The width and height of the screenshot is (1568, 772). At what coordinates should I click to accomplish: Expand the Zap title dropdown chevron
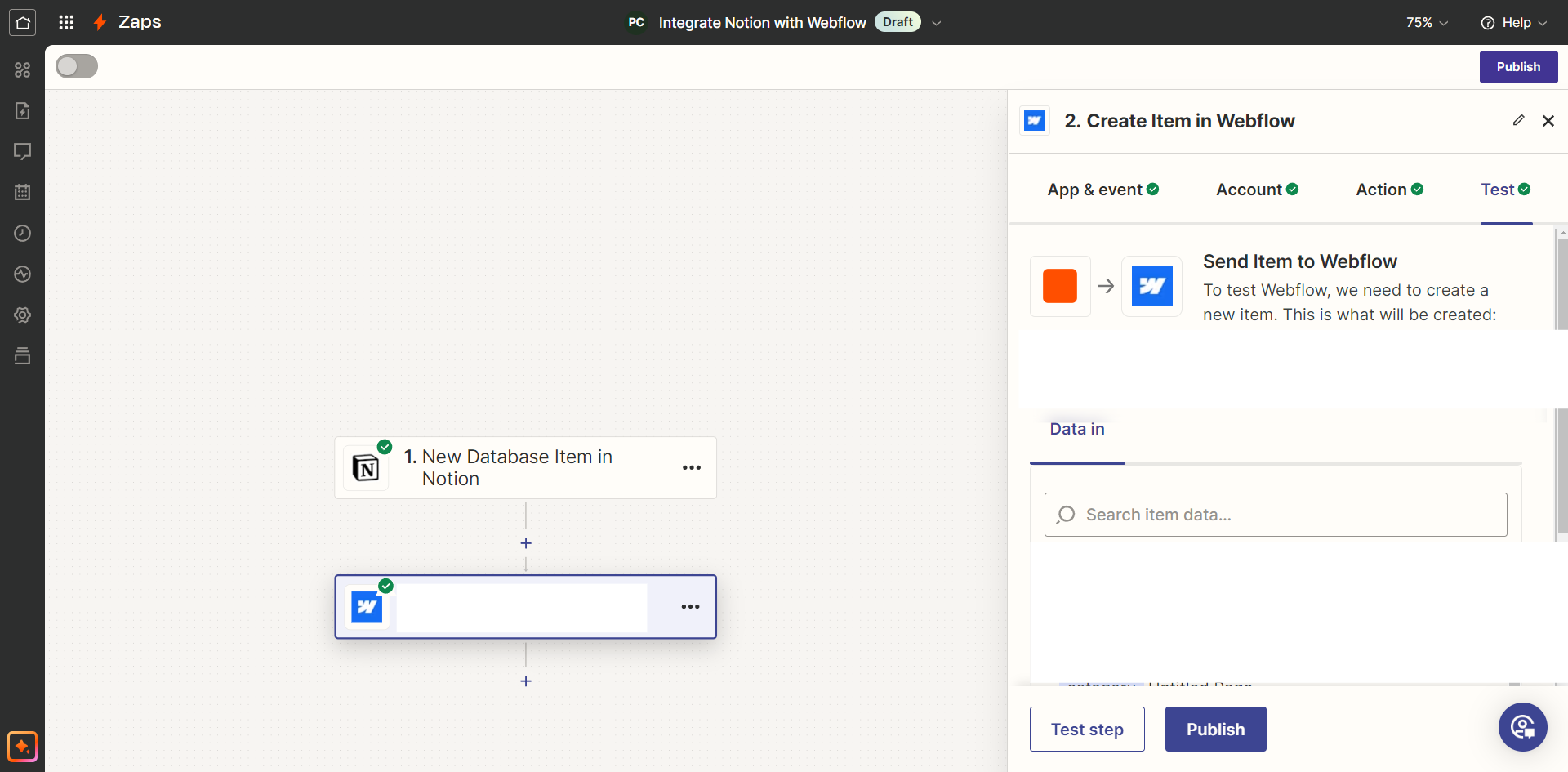(x=937, y=23)
